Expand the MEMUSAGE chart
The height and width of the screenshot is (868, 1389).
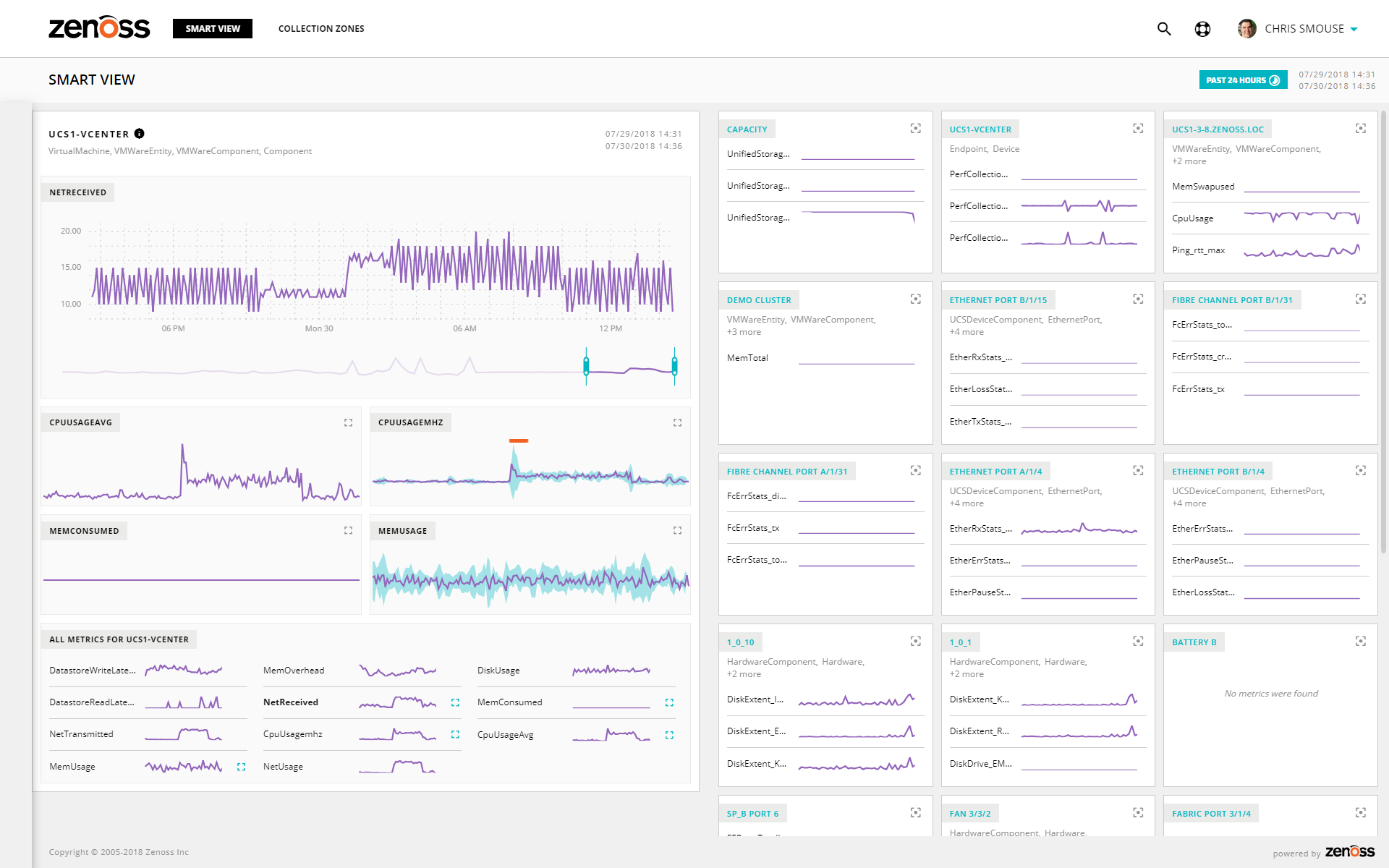point(677,531)
